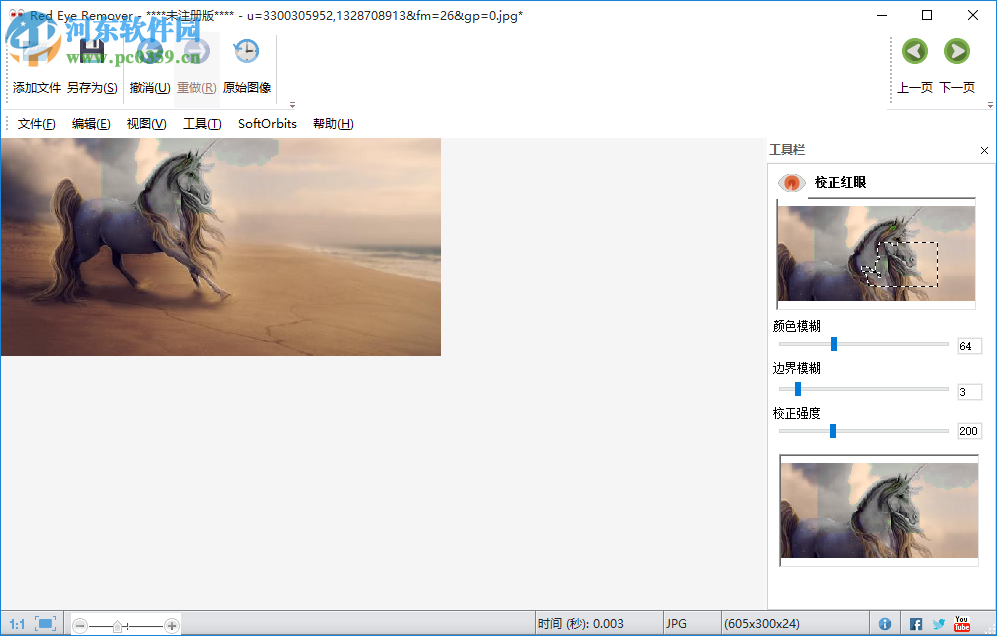This screenshot has height=636, width=997.
Task: Open the 编辑(E) menu
Action: coord(91,124)
